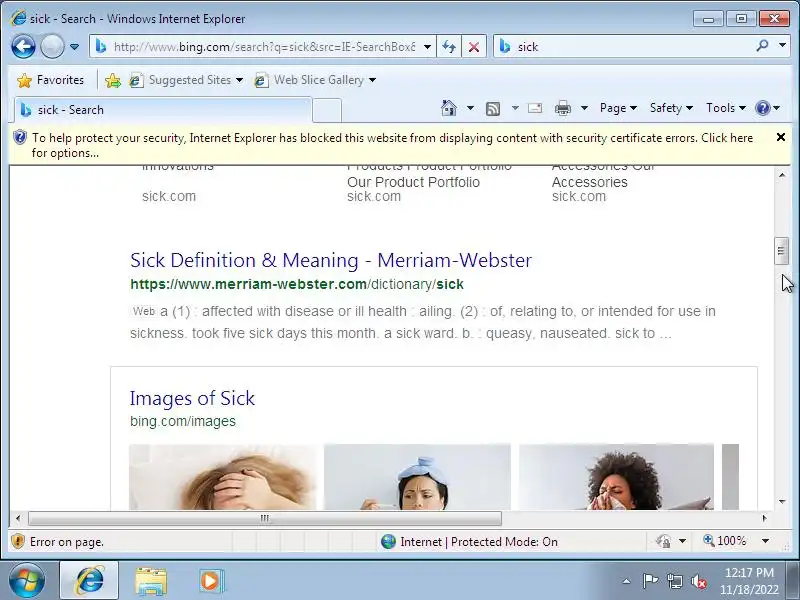Click the Action Center flag icon
Screen dimensions: 800x600
[650, 581]
